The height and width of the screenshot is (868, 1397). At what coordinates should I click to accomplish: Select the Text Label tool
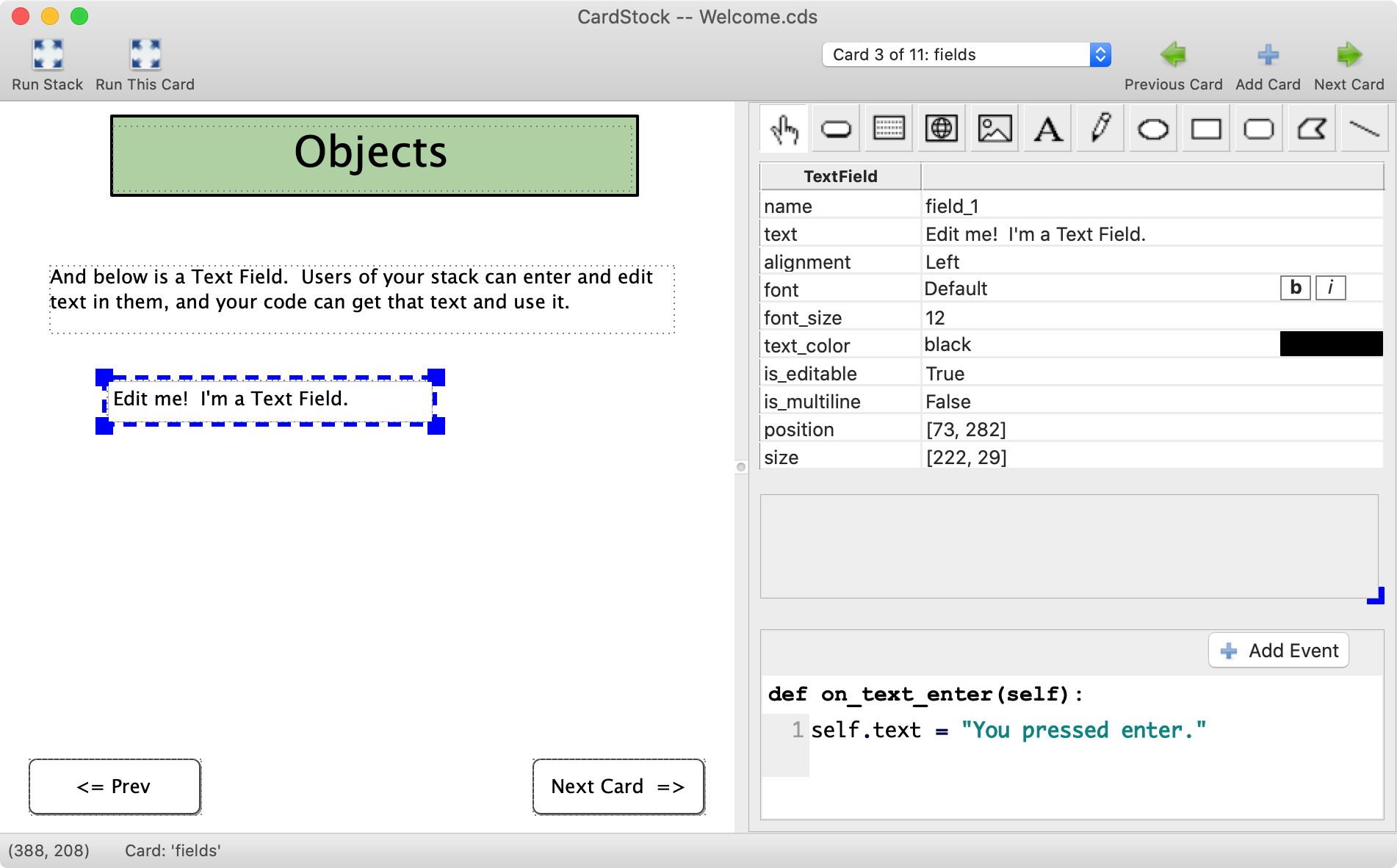pyautogui.click(x=1047, y=129)
